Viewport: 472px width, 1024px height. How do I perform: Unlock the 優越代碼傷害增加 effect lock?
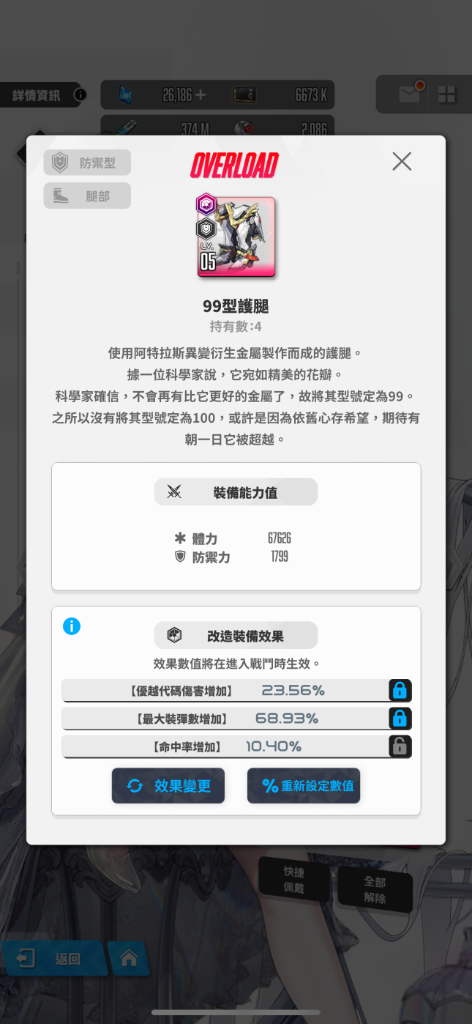(400, 690)
